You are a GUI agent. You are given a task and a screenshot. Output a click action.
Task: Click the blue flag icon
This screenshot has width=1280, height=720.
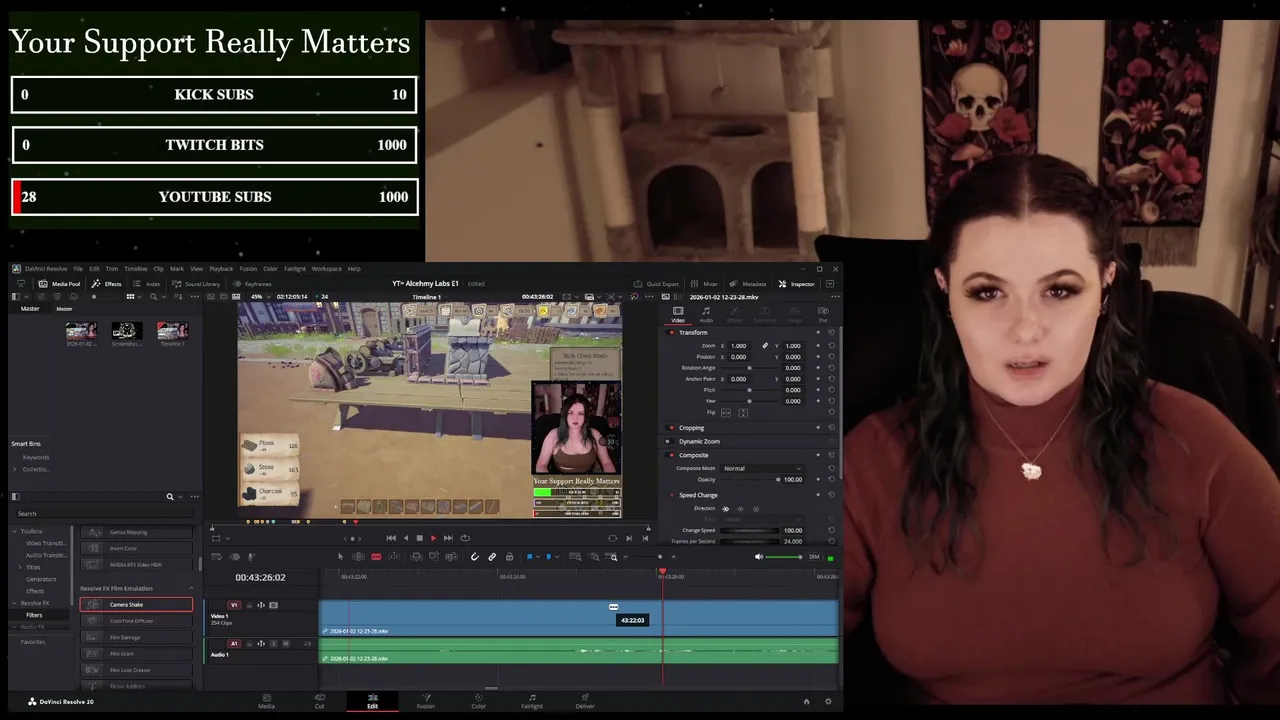point(529,557)
